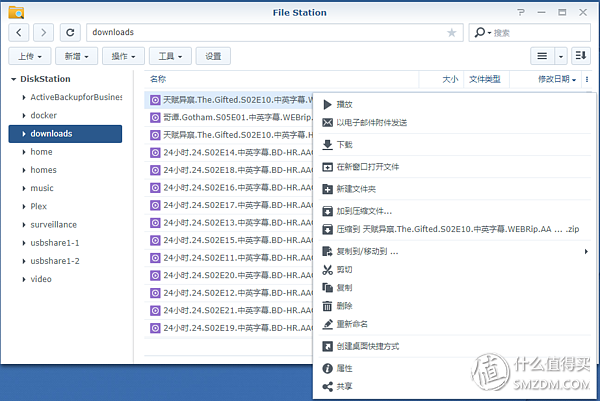Choose 下载 from the context menu
The width and height of the screenshot is (600, 401).
pyautogui.click(x=453, y=145)
